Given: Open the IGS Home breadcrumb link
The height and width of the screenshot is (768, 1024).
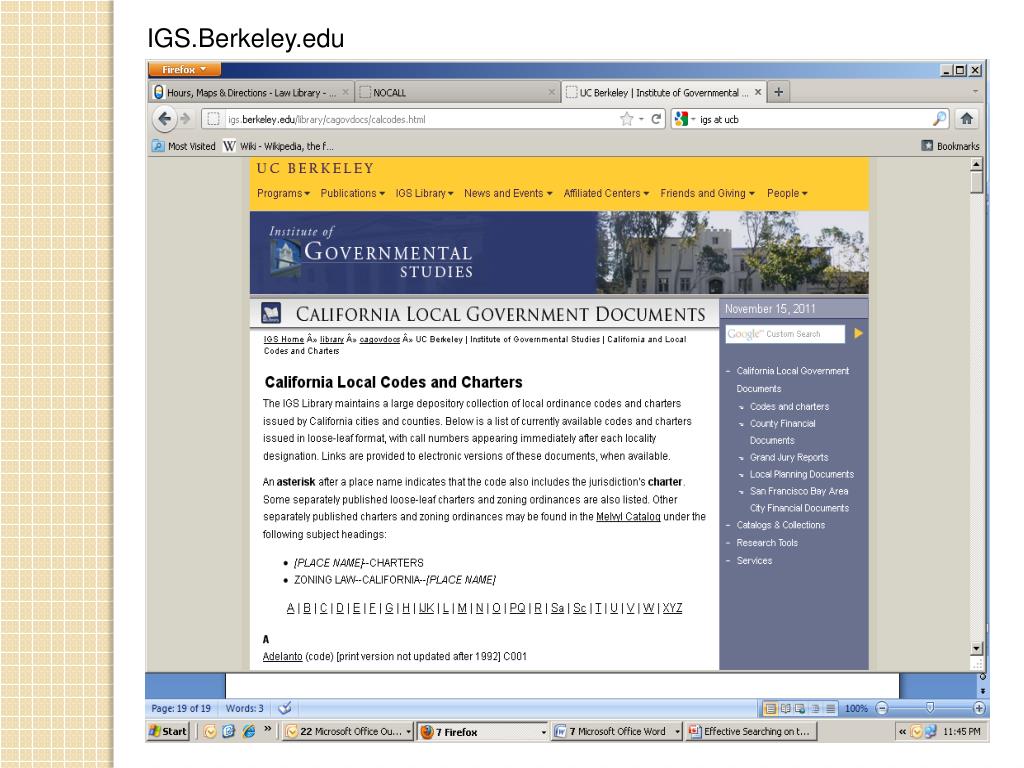Looking at the screenshot, I should tap(283, 339).
